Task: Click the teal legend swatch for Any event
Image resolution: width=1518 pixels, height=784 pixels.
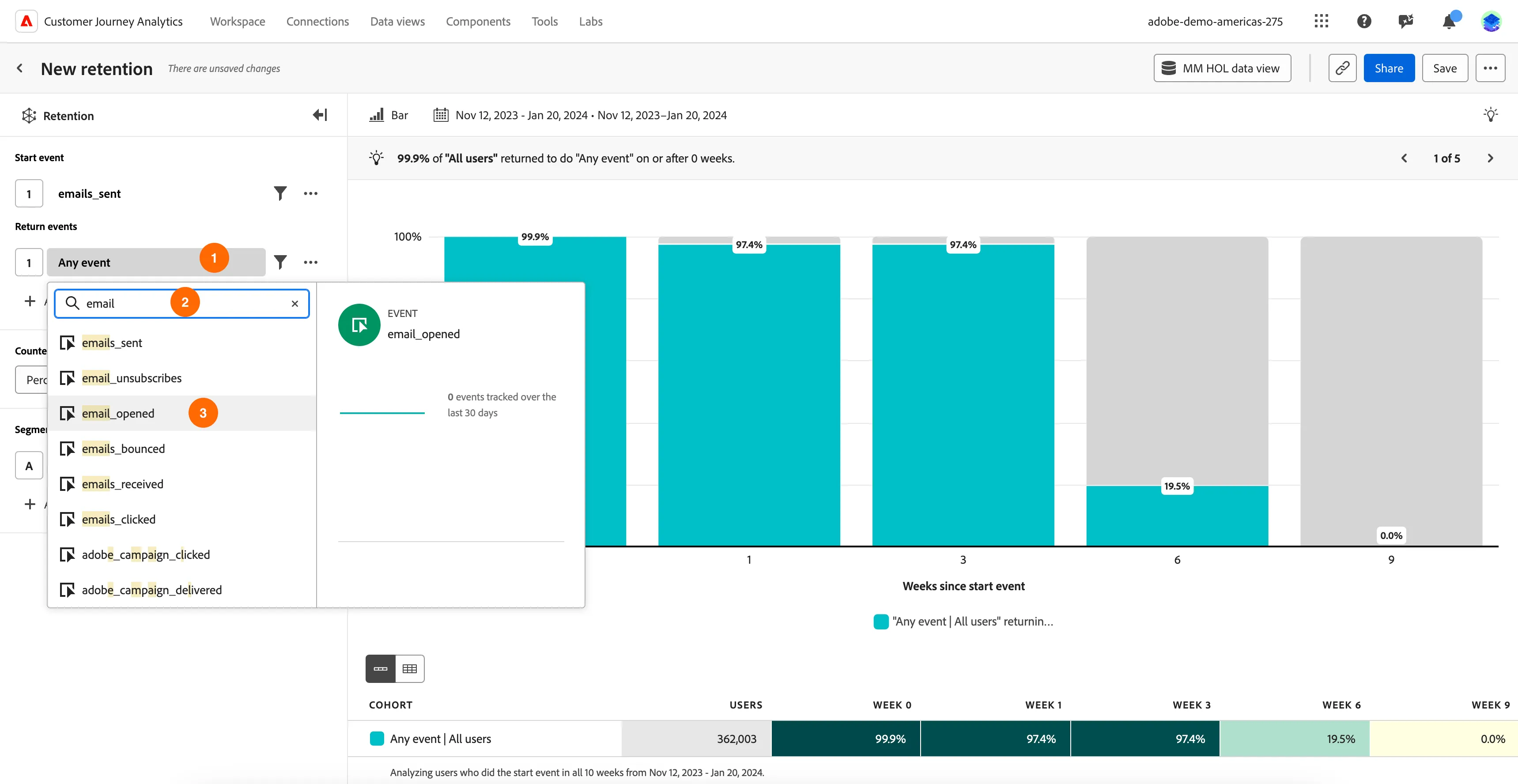Action: pos(881,622)
